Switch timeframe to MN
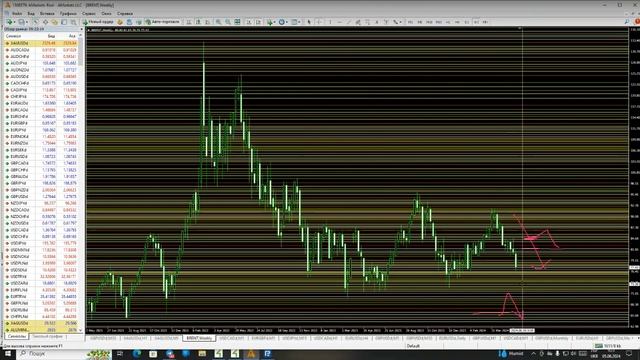 tap(486, 22)
